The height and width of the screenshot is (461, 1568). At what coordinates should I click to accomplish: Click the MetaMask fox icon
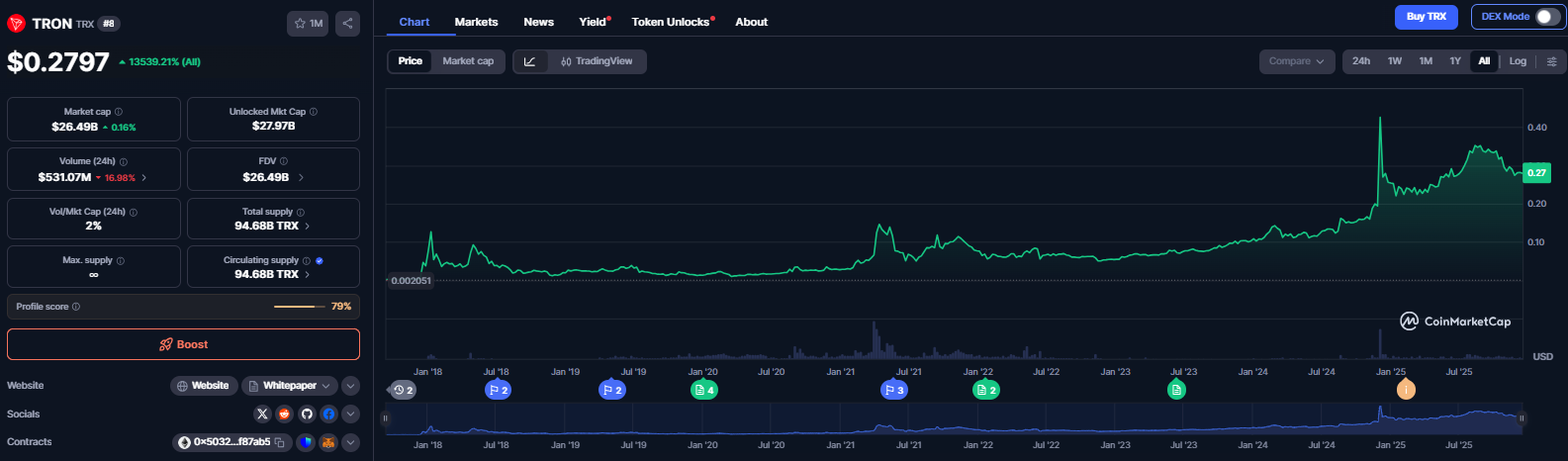tap(328, 442)
